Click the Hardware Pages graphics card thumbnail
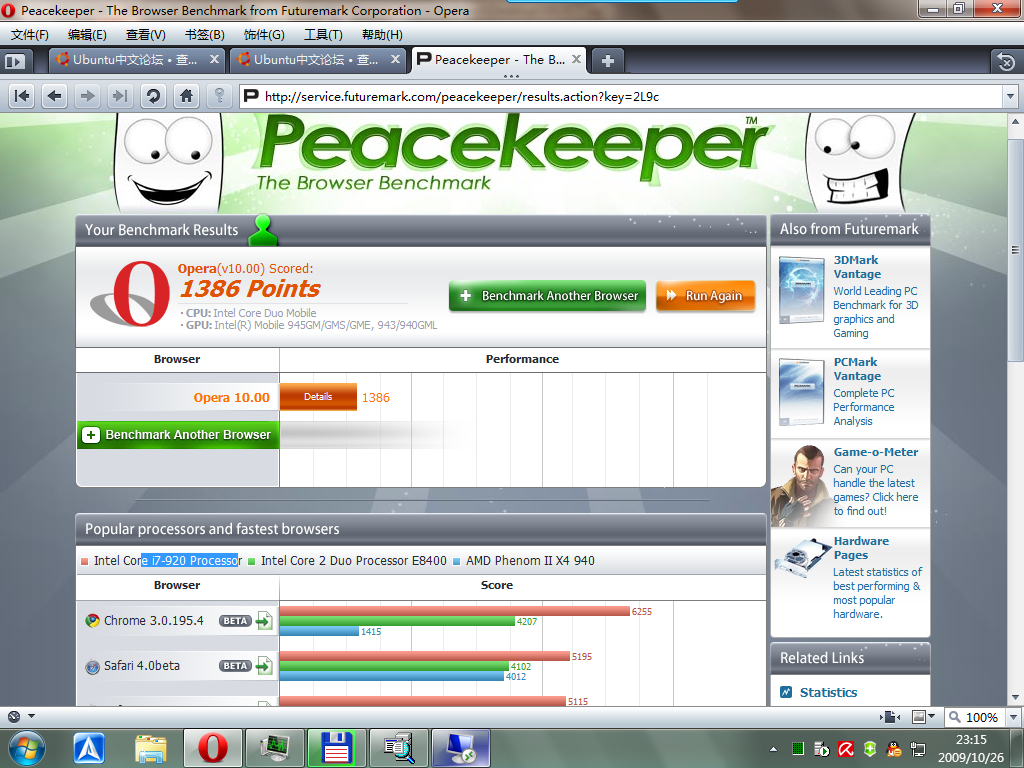This screenshot has width=1024, height=768. click(803, 557)
